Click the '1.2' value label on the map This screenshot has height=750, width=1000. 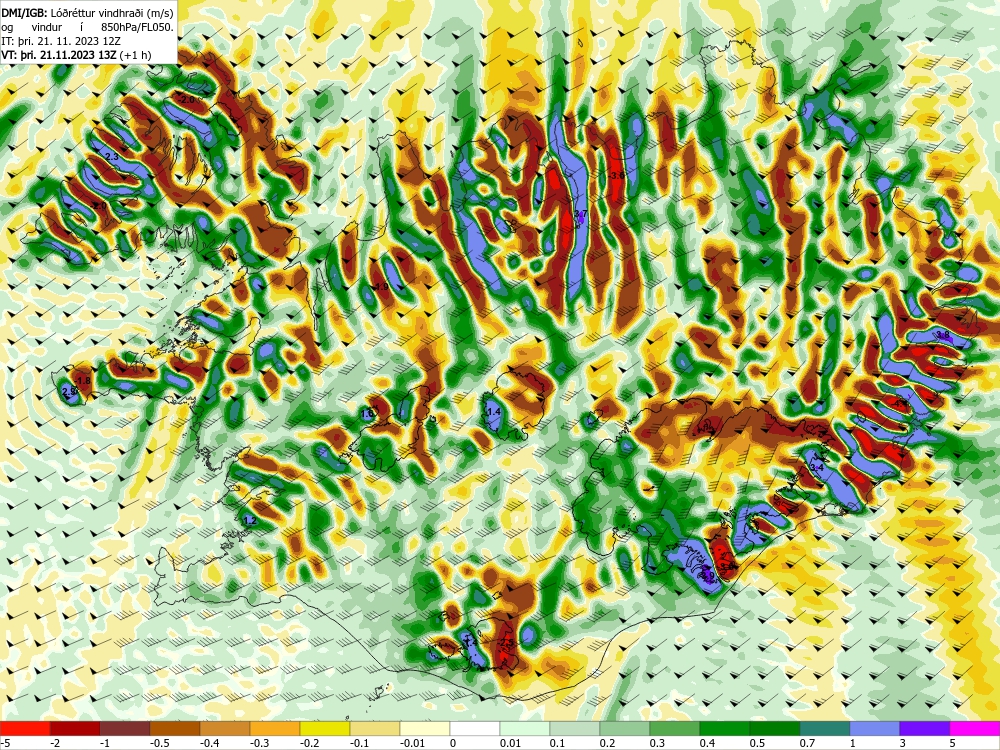tap(250, 521)
